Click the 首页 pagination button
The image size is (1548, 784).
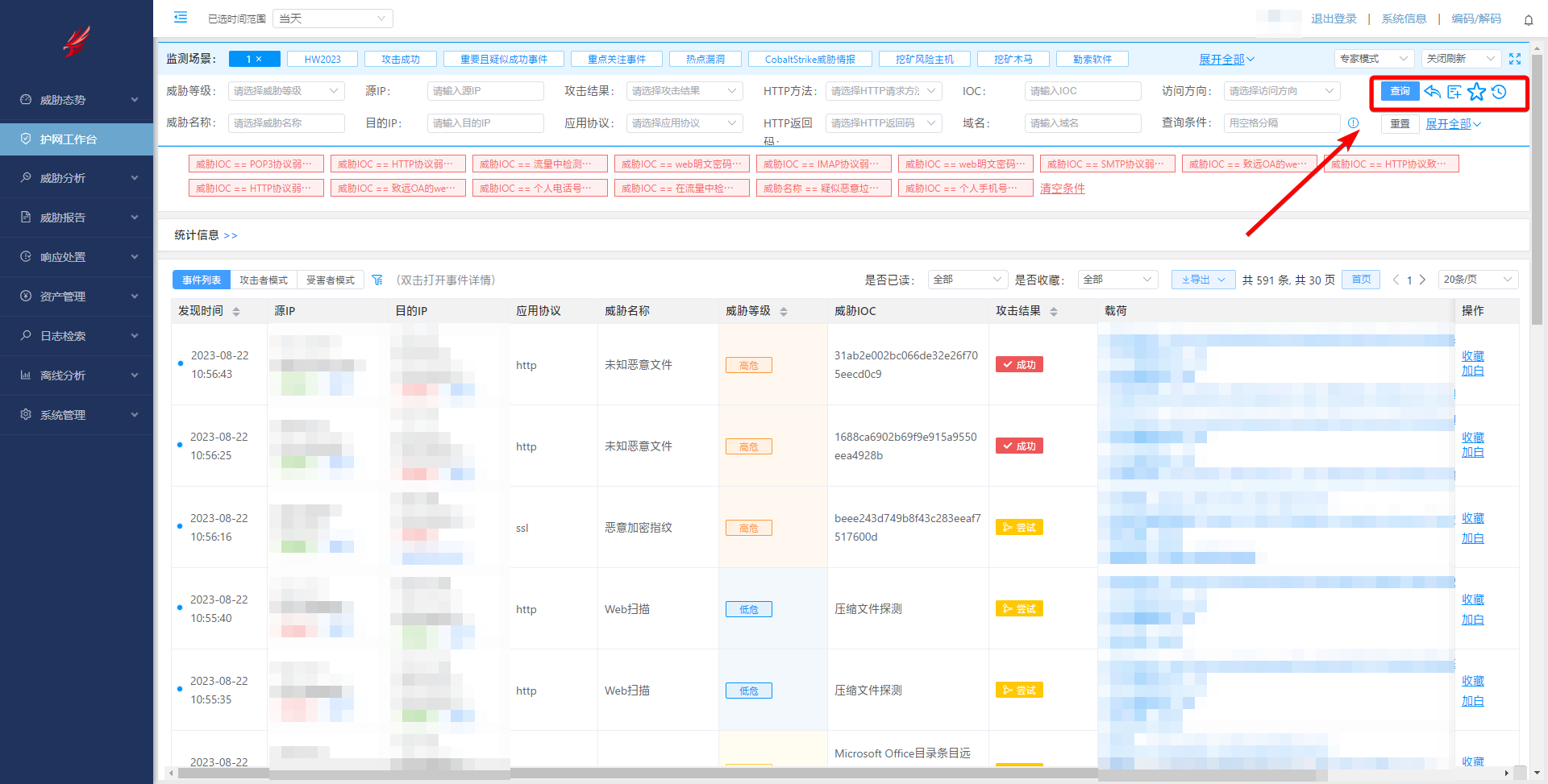coord(1362,280)
